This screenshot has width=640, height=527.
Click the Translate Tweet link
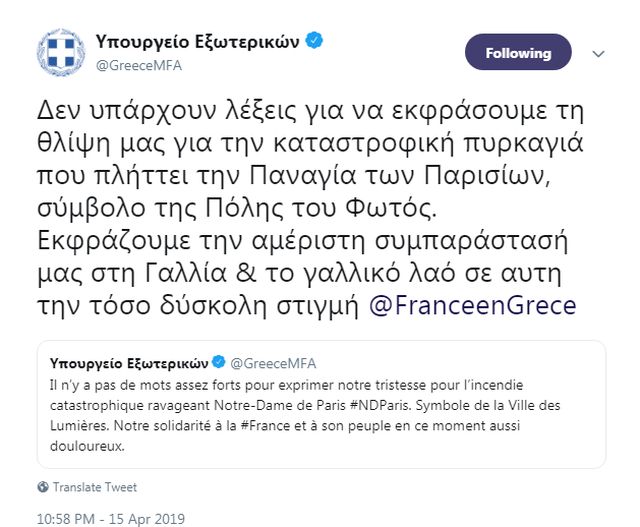94,487
